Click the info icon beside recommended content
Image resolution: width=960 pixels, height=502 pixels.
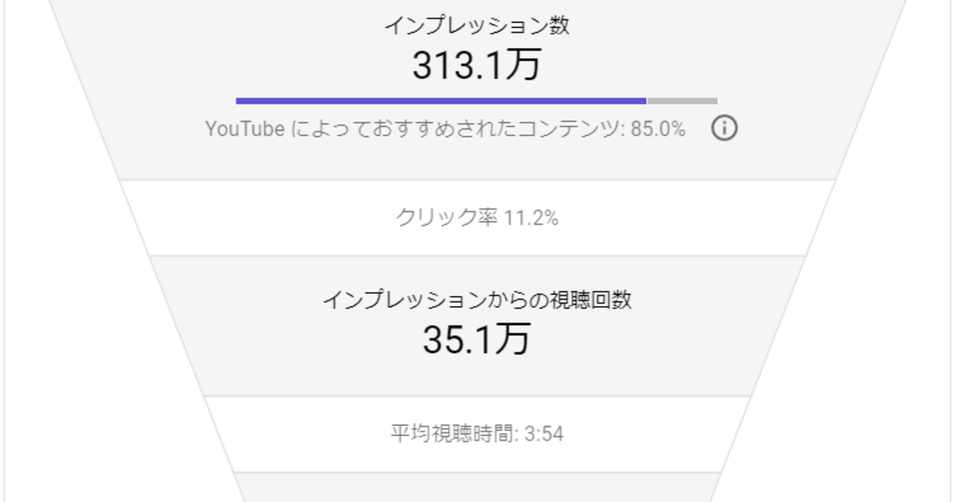point(724,128)
